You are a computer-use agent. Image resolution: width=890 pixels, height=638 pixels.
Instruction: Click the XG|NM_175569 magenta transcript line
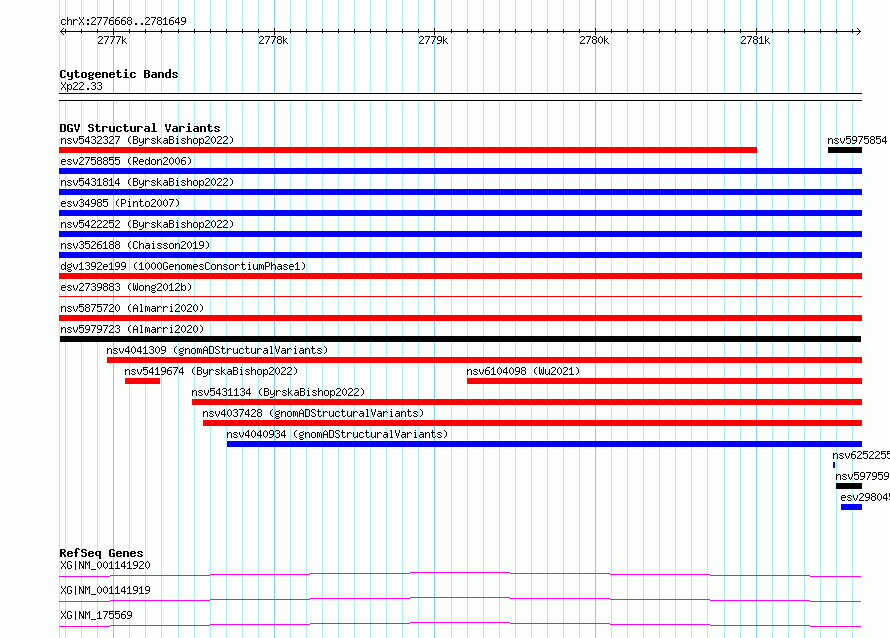pyautogui.click(x=460, y=624)
